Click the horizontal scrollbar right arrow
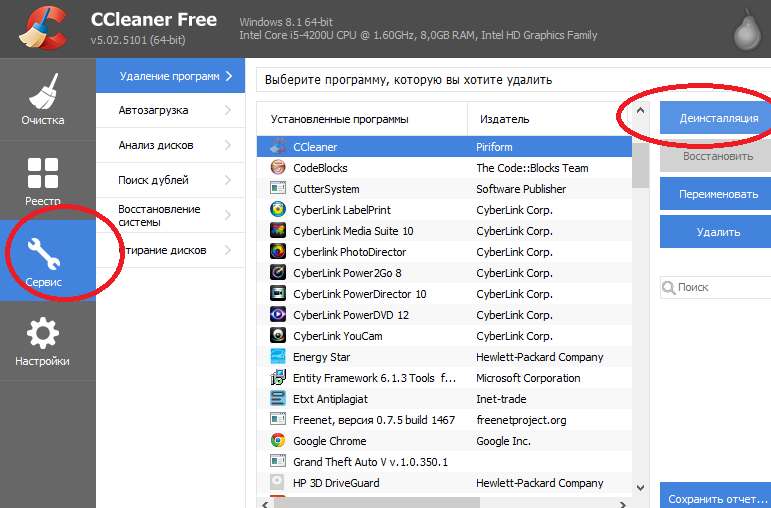Viewport: 771px width, 508px height. 623,504
